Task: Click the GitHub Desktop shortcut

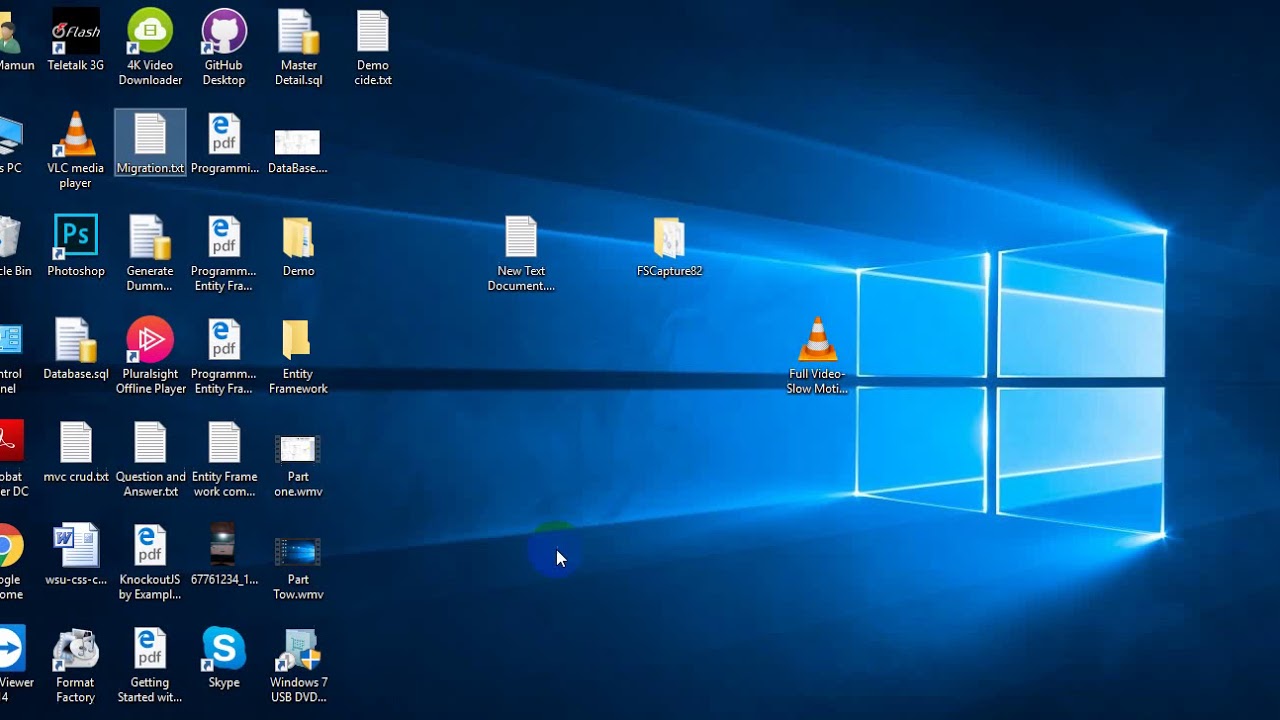Action: point(224,47)
